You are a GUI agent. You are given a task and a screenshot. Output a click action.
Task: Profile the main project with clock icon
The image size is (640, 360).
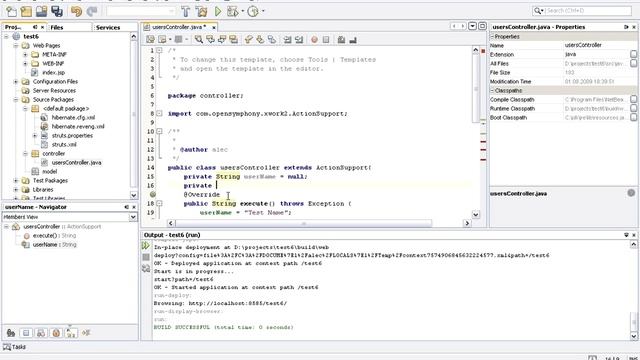coord(253,11)
